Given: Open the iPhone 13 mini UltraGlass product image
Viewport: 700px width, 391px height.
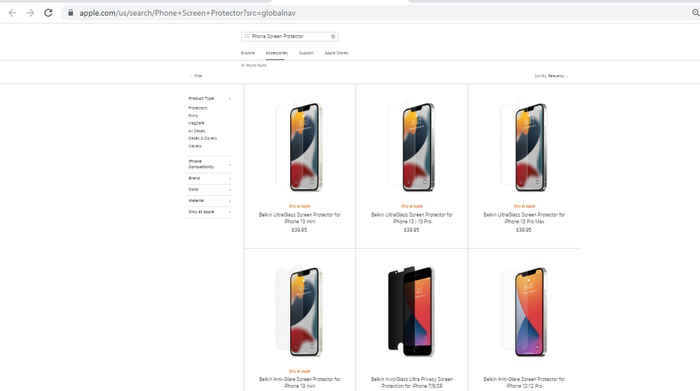Looking at the screenshot, I should click(x=300, y=146).
